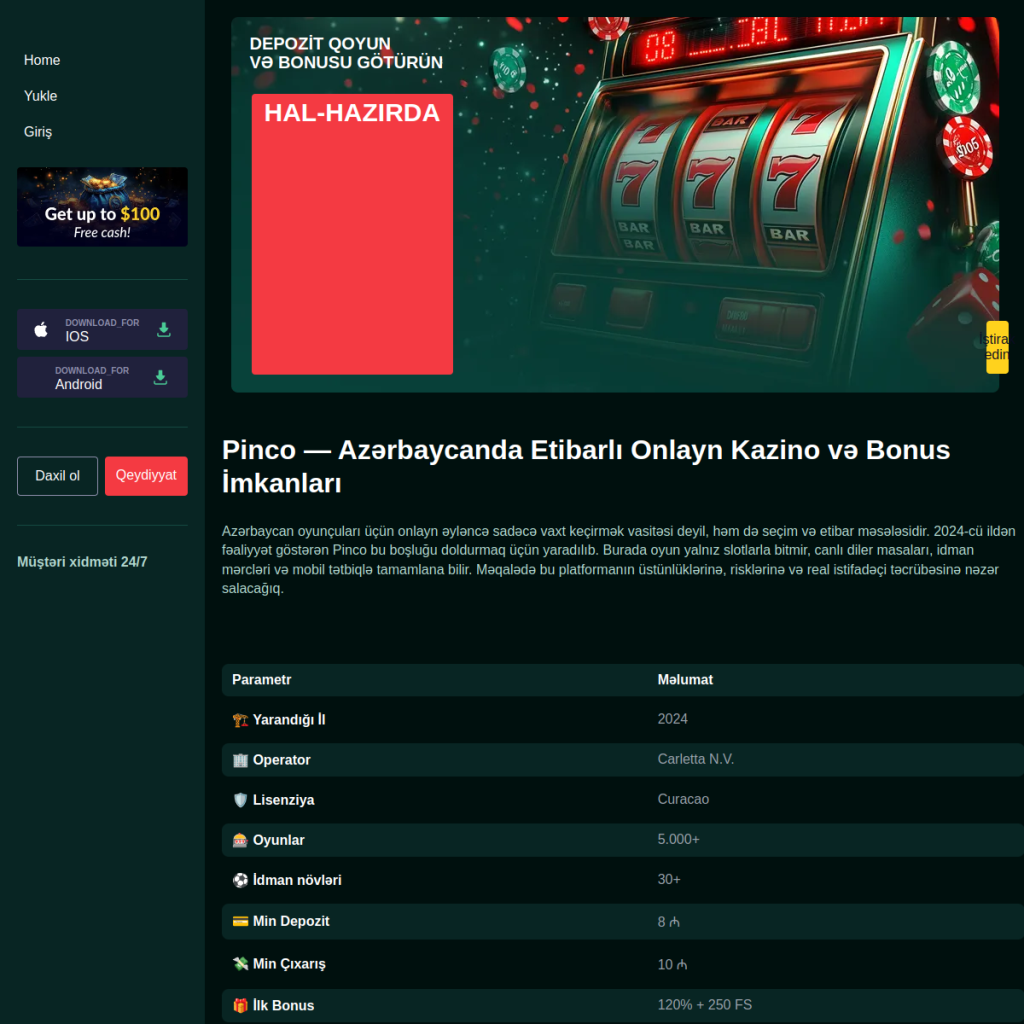Click the yellow İştirak edin button

click(x=997, y=347)
